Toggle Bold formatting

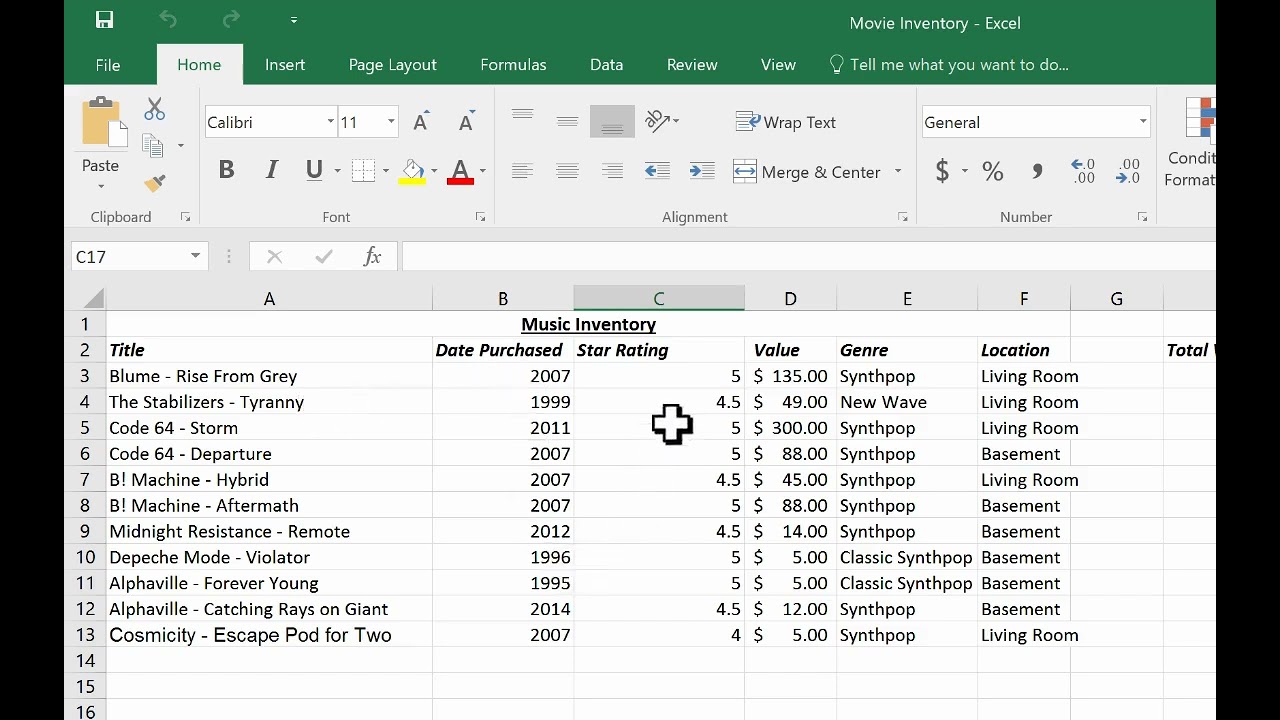point(226,171)
